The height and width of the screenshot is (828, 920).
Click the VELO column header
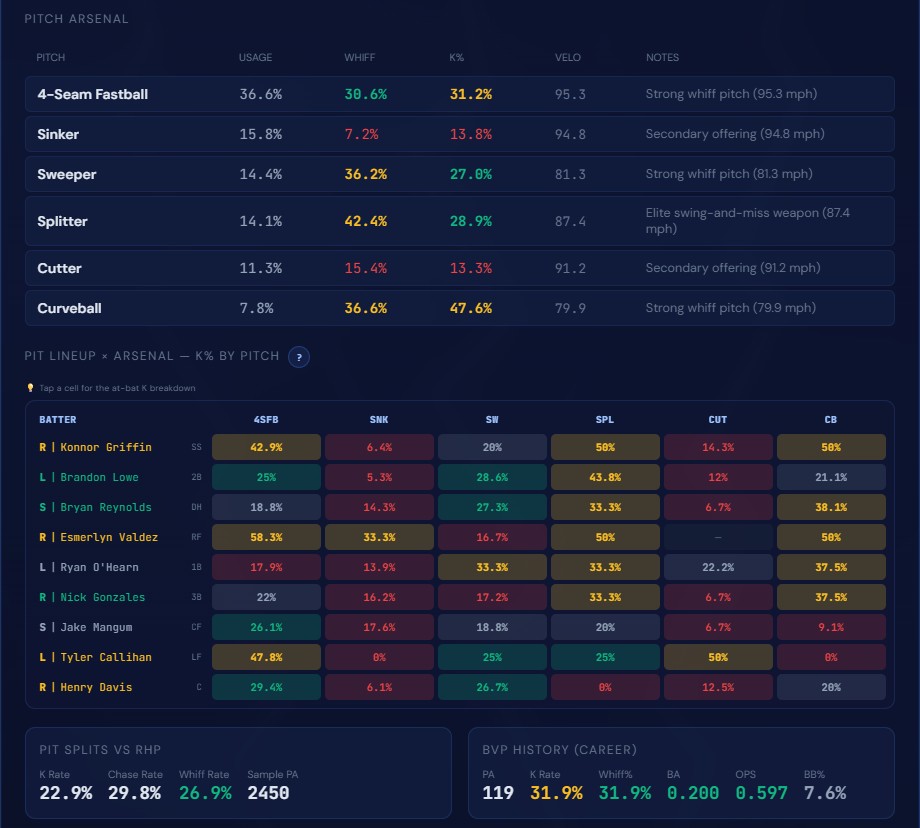click(567, 58)
